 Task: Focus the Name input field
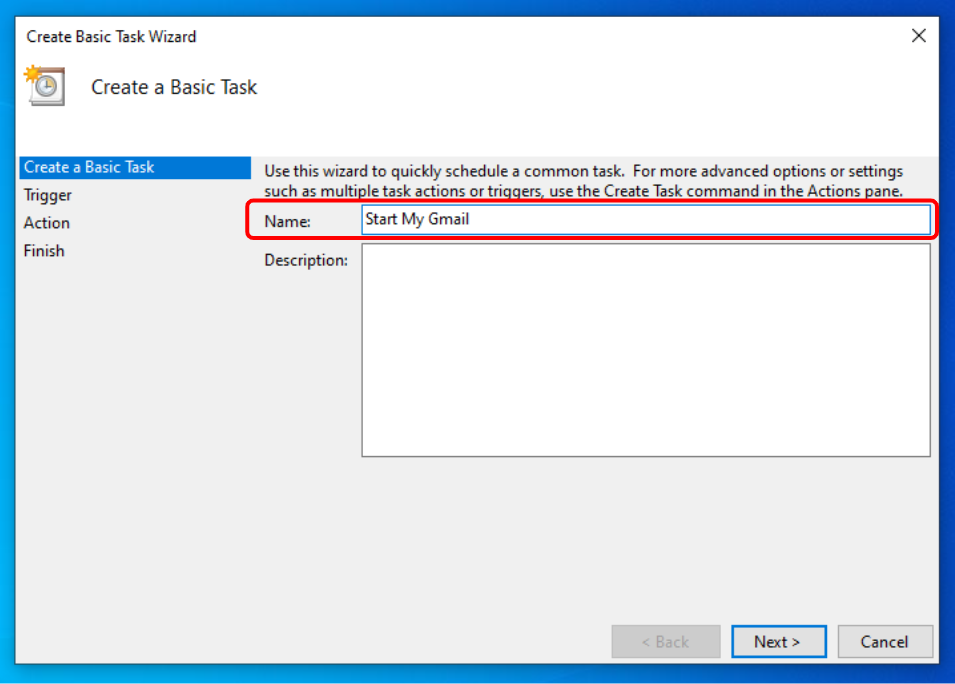click(x=646, y=219)
